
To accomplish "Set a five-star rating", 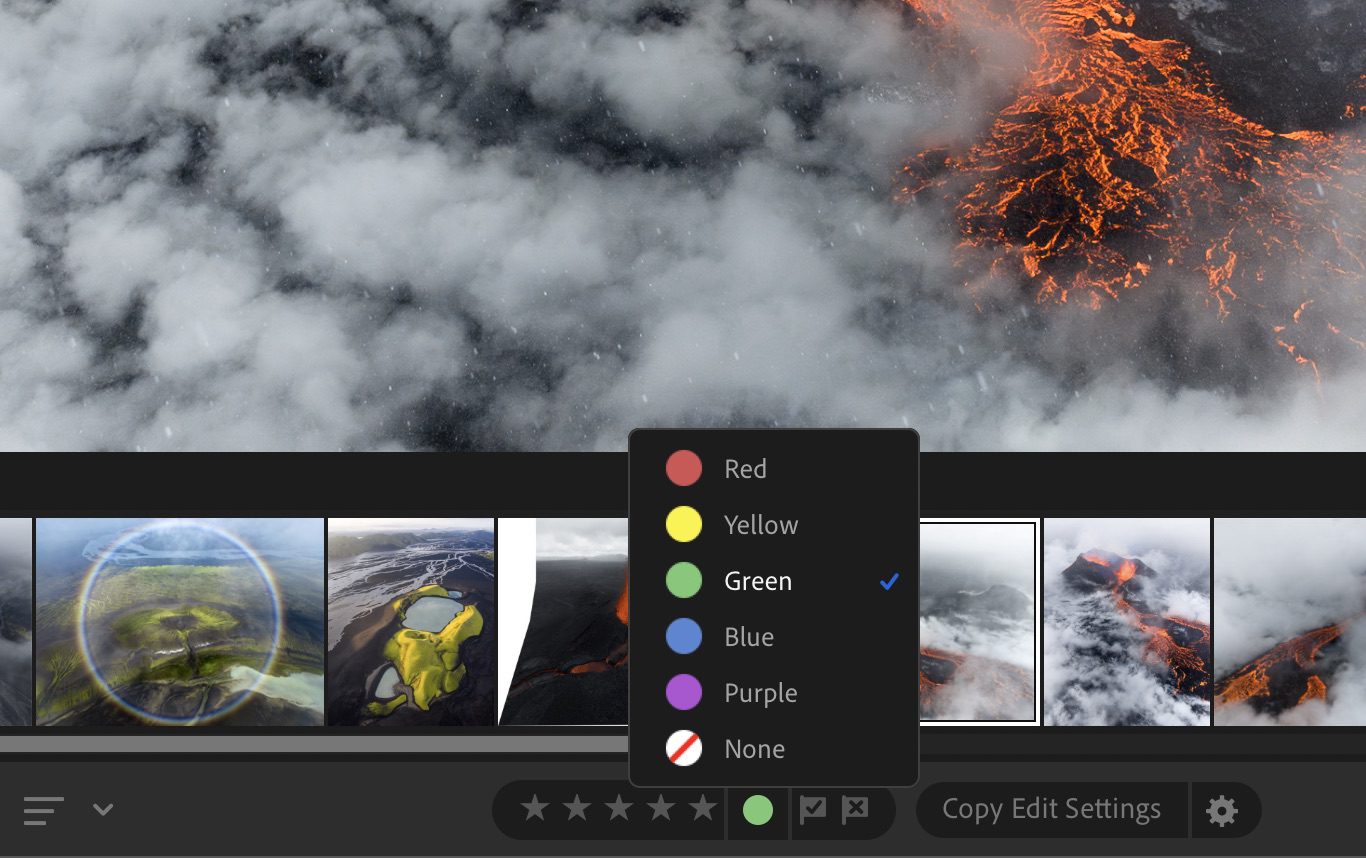I will [x=703, y=809].
